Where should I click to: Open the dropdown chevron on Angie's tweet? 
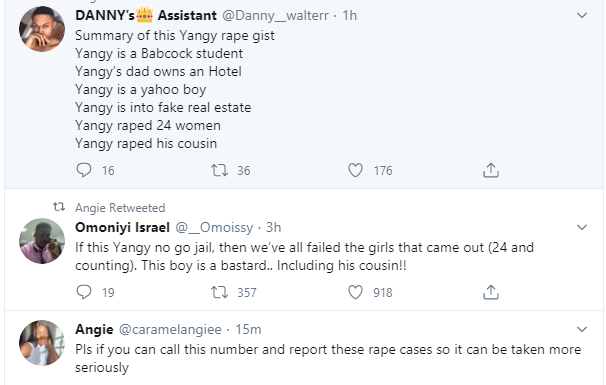pyautogui.click(x=582, y=329)
